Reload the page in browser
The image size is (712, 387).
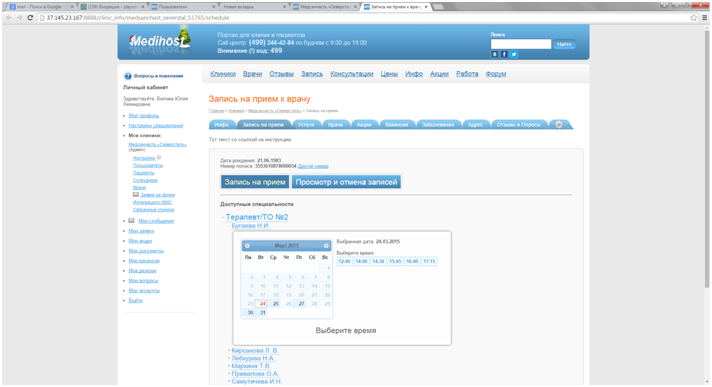click(x=30, y=18)
